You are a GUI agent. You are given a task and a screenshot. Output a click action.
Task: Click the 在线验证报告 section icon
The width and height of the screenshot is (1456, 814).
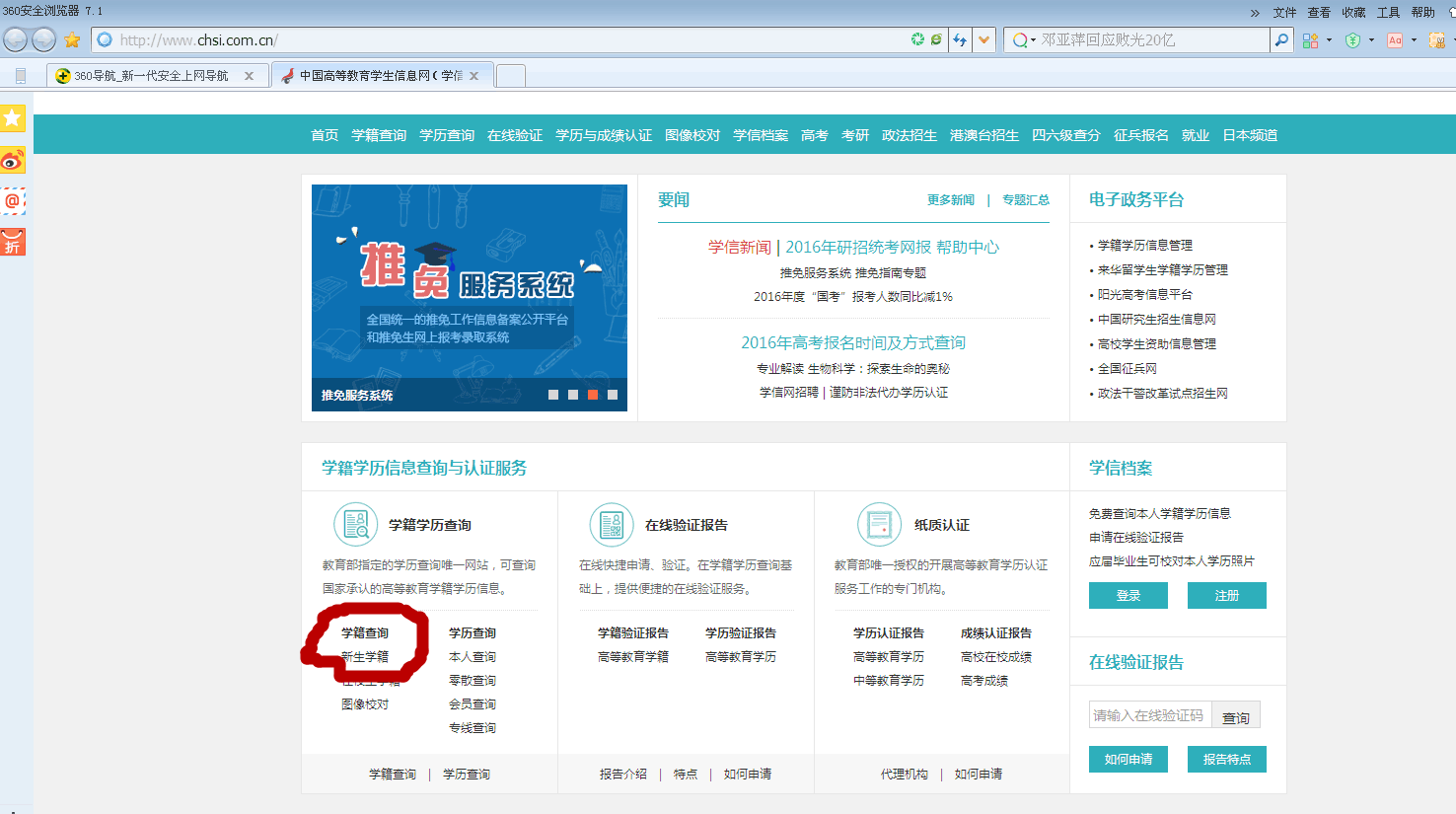[612, 525]
